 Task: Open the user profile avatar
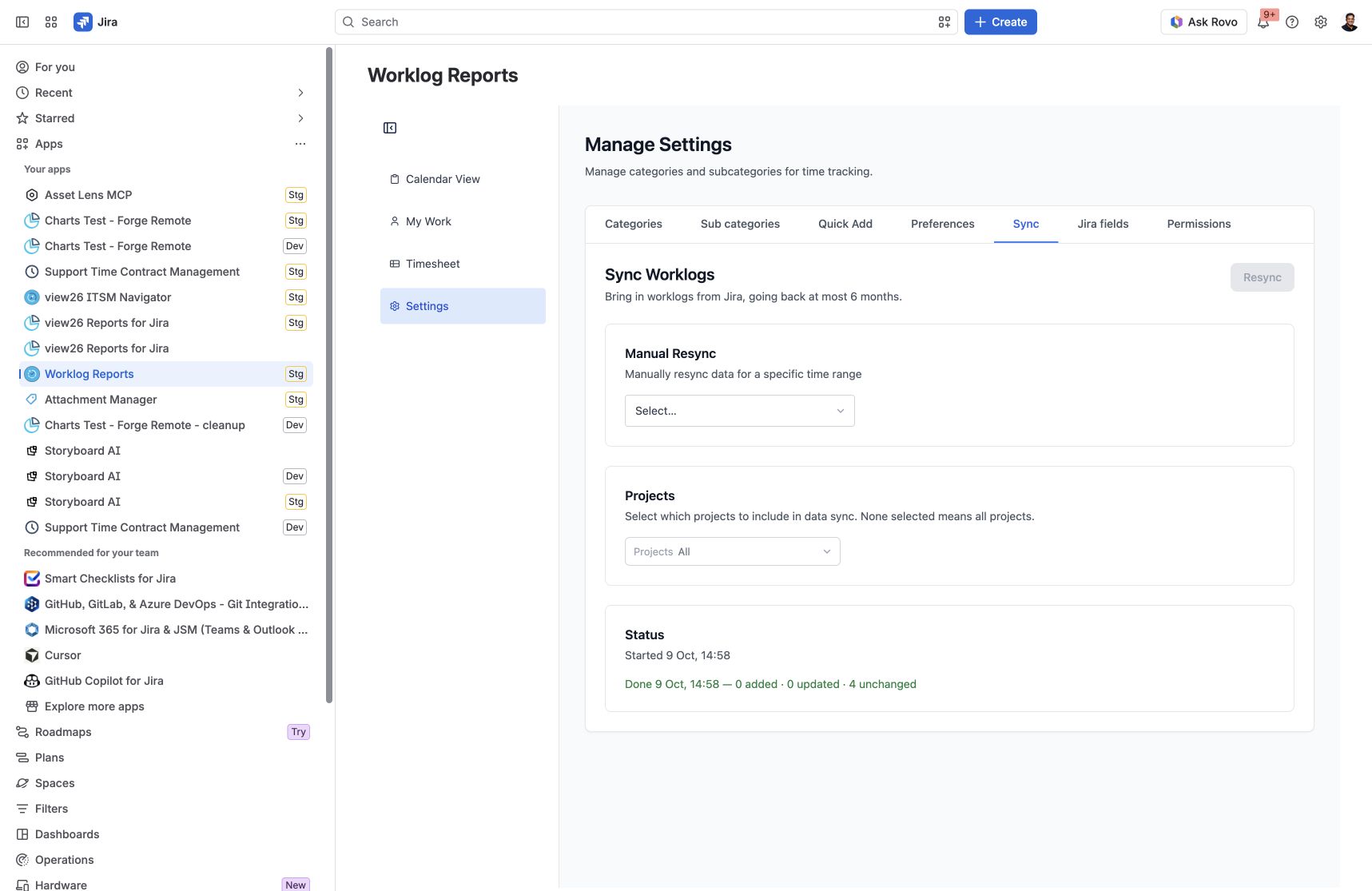tap(1350, 22)
